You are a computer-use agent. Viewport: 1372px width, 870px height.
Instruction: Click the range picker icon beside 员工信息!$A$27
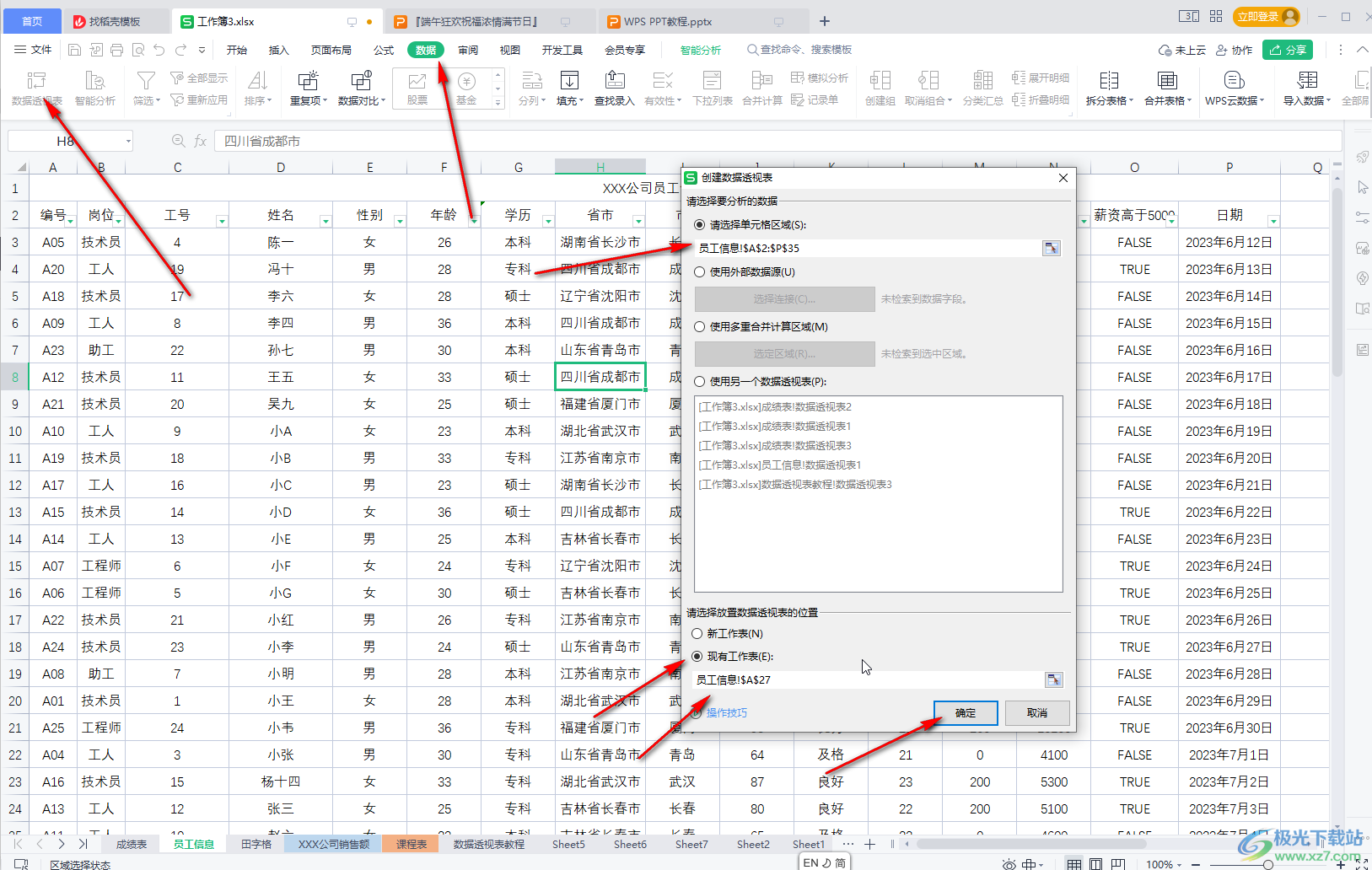(x=1053, y=679)
